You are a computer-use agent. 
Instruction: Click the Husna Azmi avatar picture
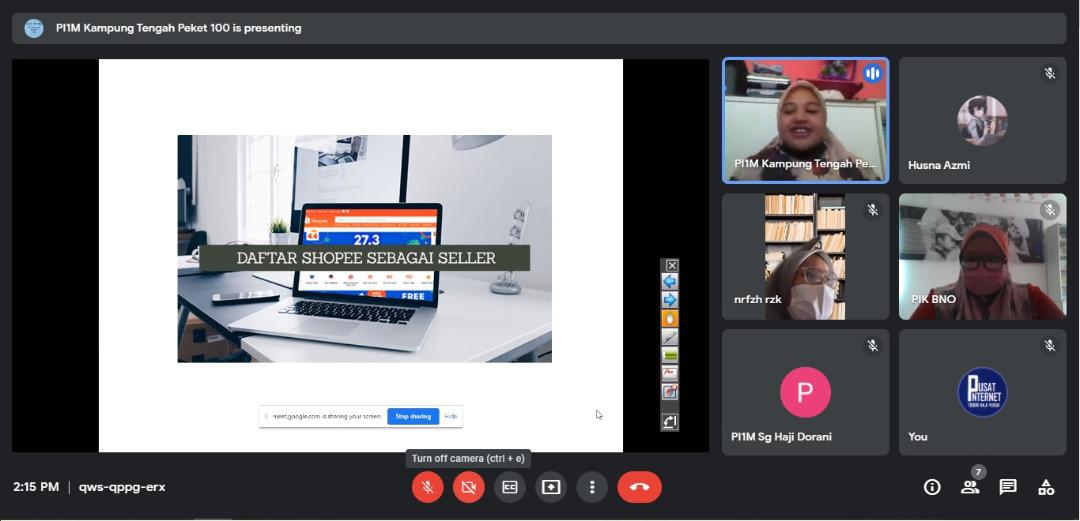point(982,121)
